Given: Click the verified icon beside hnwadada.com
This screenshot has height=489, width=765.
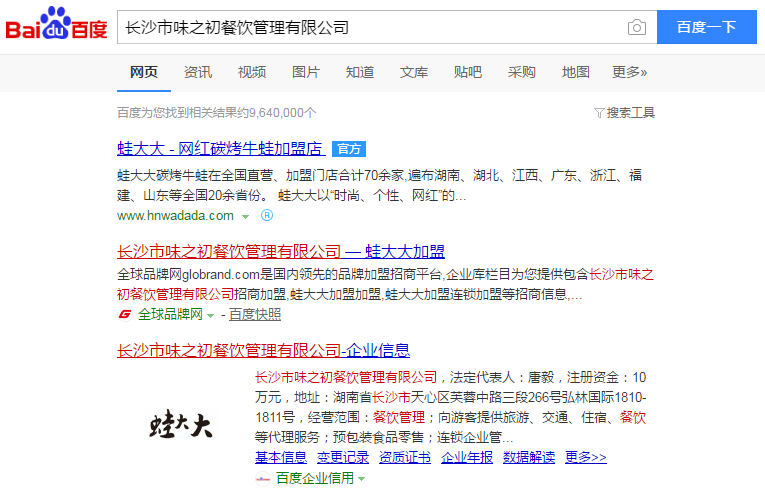Looking at the screenshot, I should [x=267, y=215].
